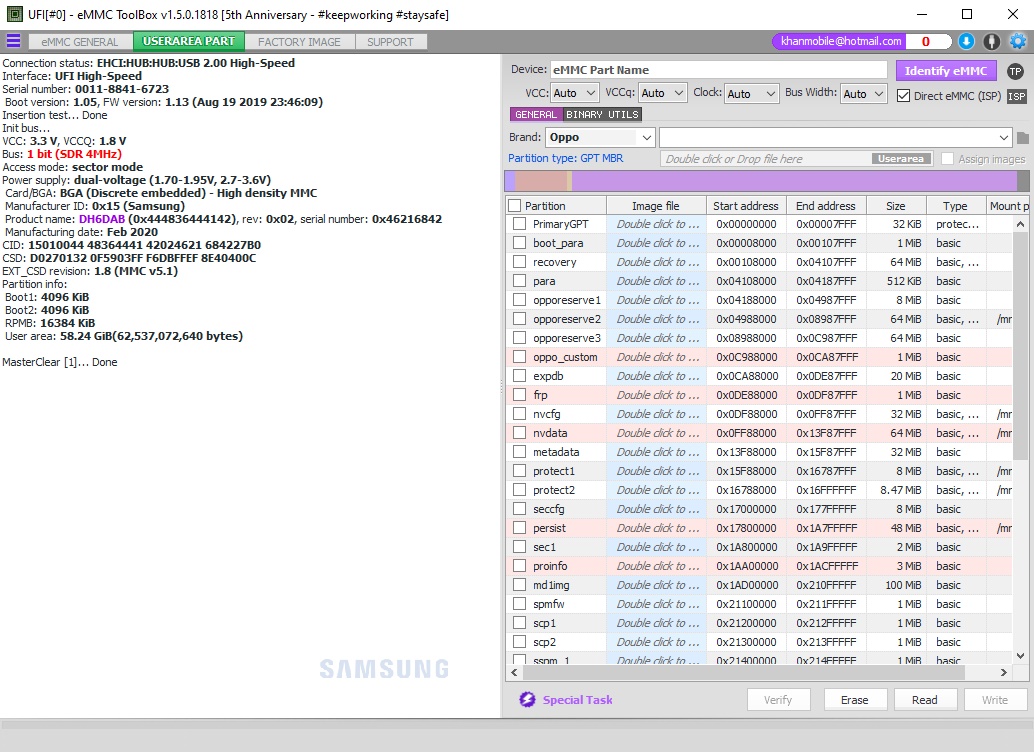Open the VCC voltage dropdown
This screenshot has height=752, width=1034.
pyautogui.click(x=574, y=93)
